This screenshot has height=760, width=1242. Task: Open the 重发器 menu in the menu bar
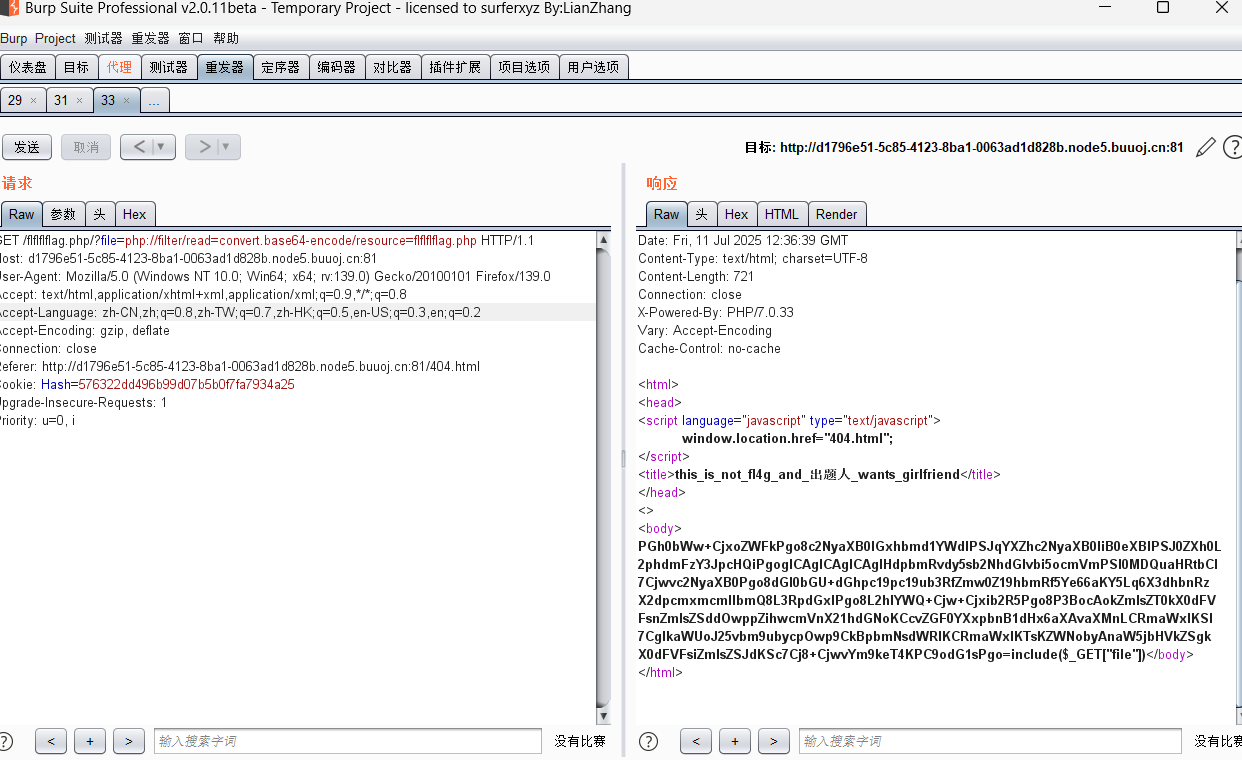(x=150, y=38)
